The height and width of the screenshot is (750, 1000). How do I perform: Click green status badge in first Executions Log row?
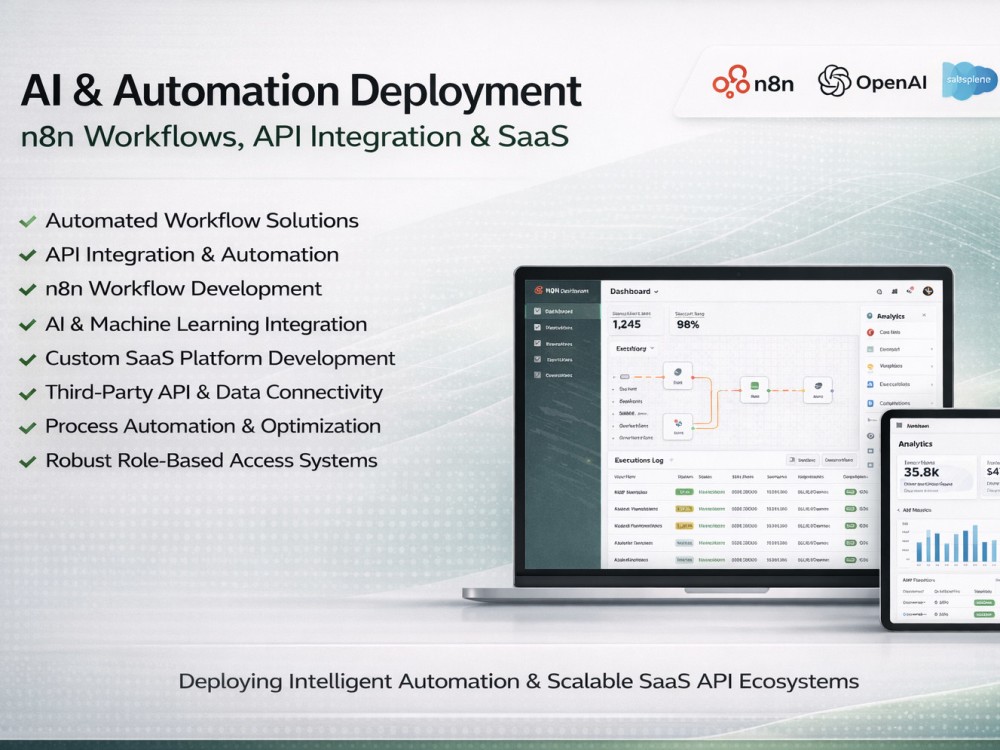(684, 492)
